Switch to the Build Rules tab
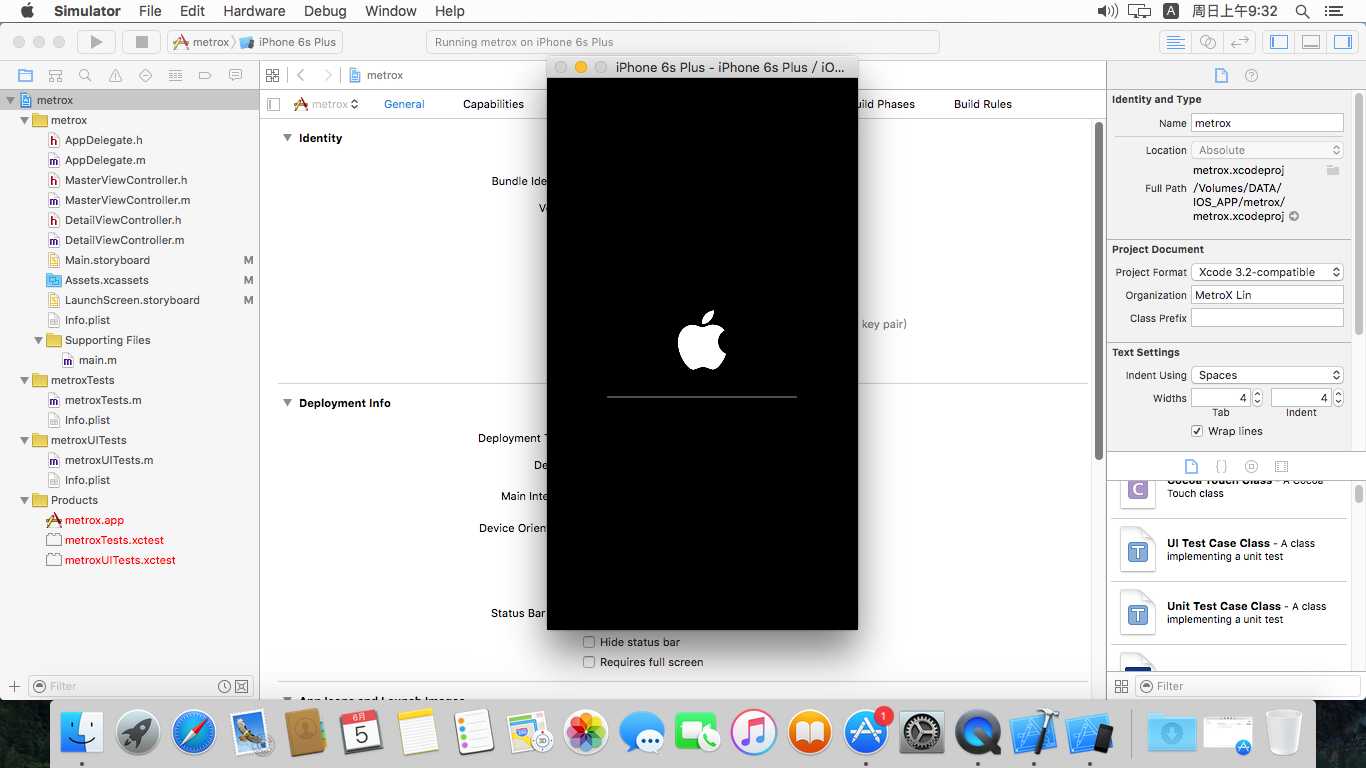This screenshot has width=1366, height=768. point(983,104)
